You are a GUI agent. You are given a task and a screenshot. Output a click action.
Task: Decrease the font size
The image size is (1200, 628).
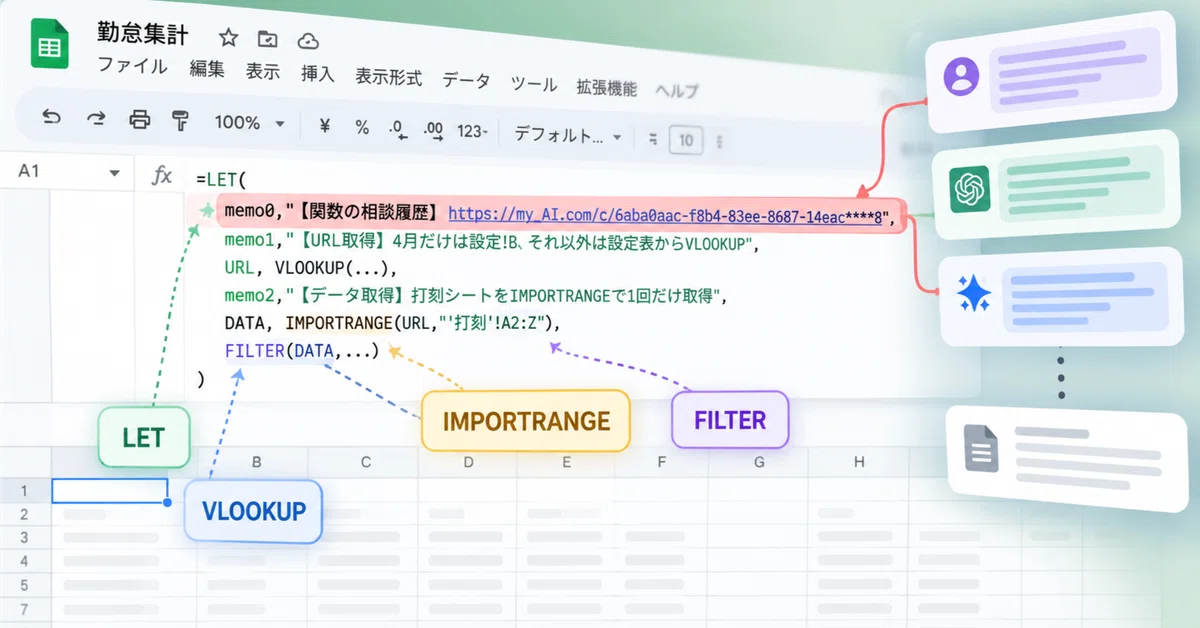click(x=654, y=139)
